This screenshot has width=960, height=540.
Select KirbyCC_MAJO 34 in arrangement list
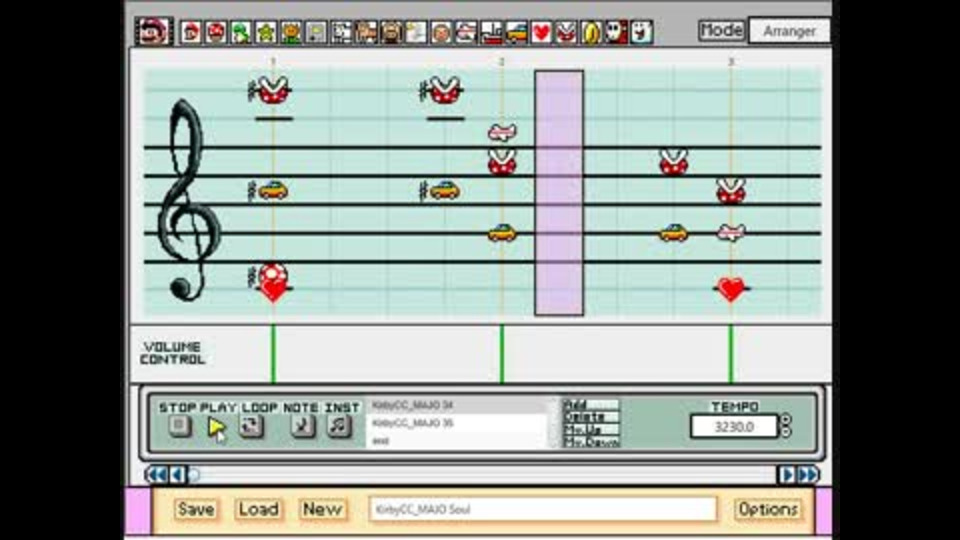point(457,405)
